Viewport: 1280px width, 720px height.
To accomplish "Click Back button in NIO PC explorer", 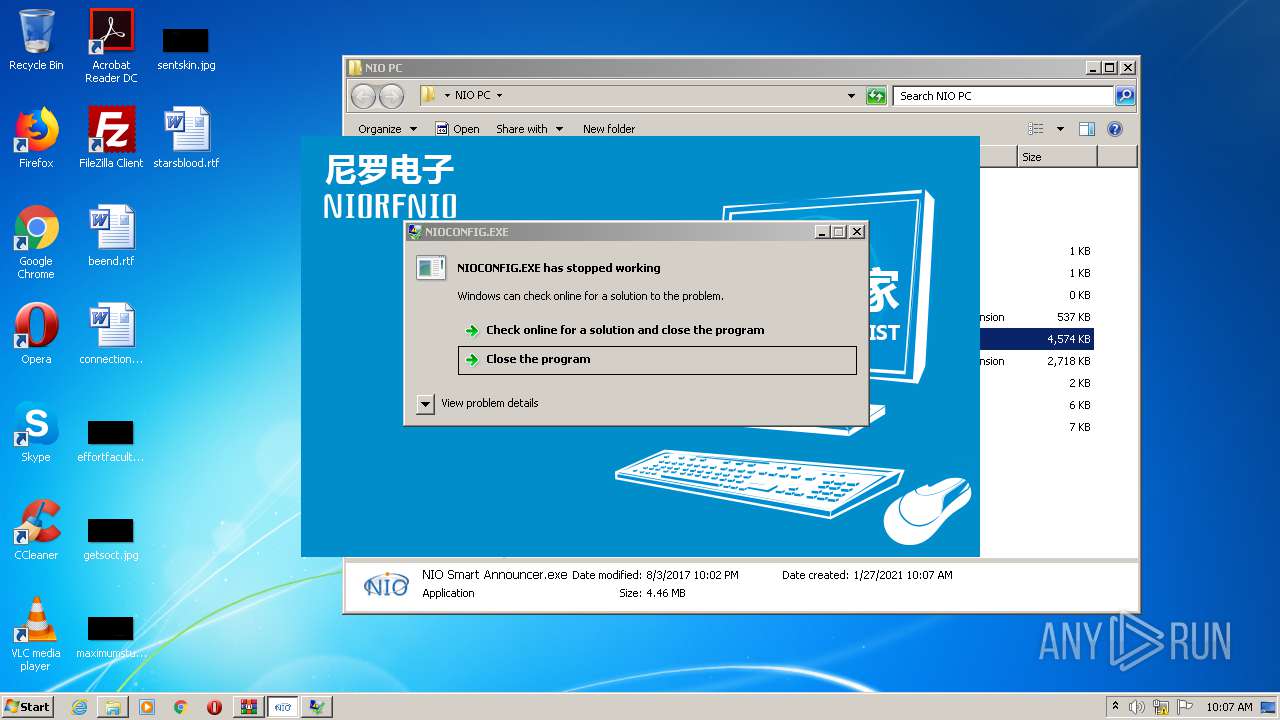I will pos(363,96).
